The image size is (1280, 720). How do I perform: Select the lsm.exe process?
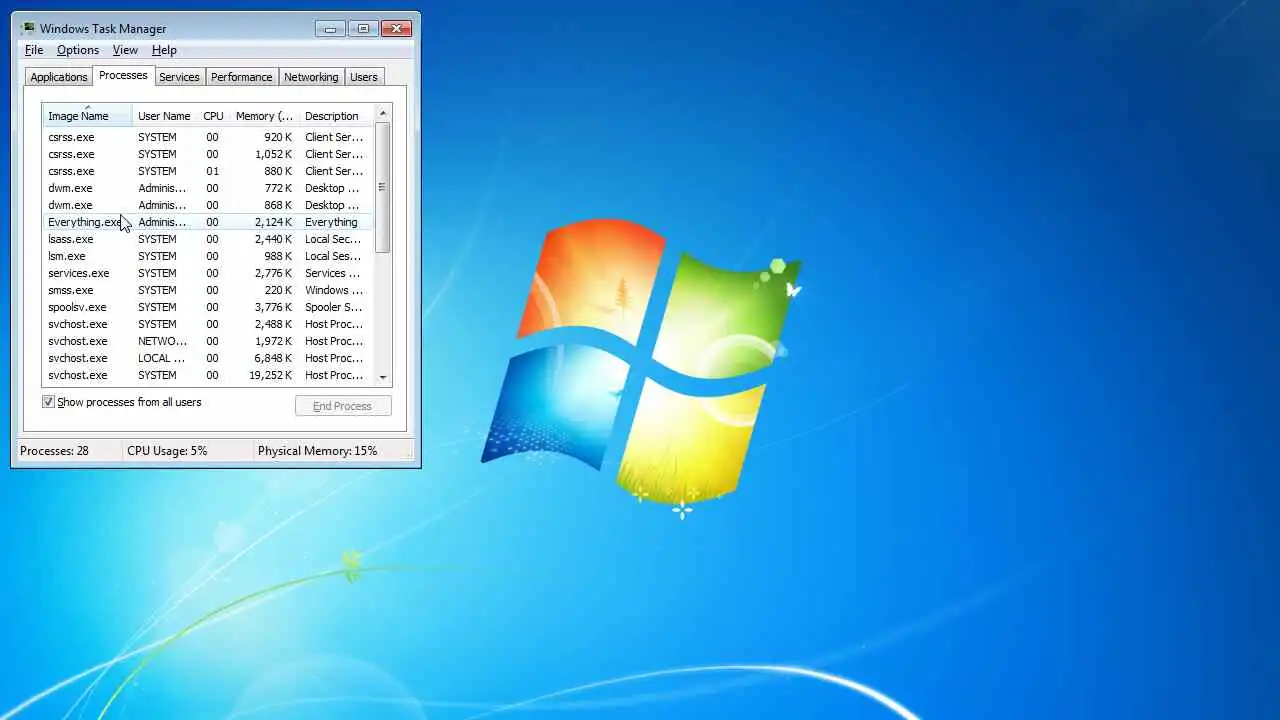tap(206, 256)
